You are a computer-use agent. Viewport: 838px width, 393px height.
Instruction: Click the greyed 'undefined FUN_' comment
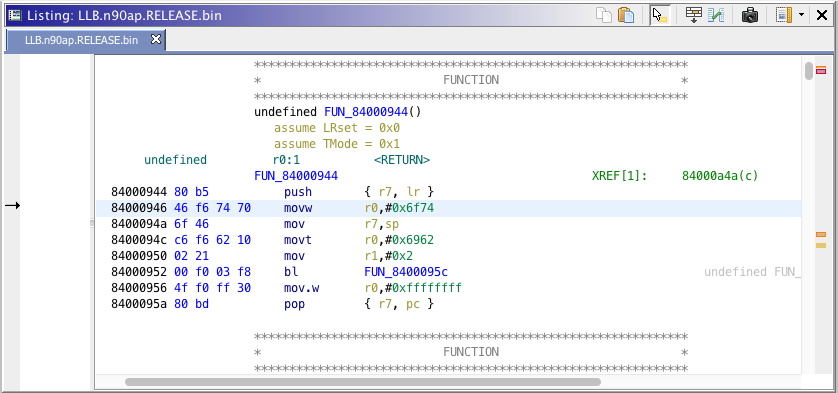[x=752, y=272]
